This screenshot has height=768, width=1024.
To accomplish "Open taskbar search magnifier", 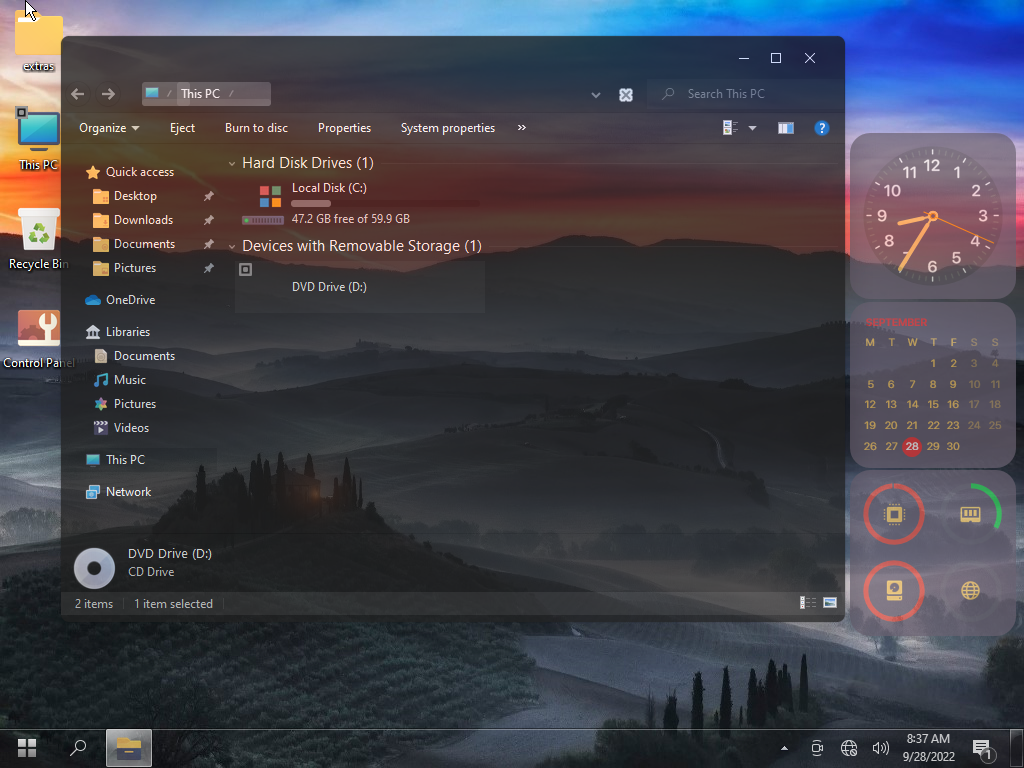I will (x=78, y=748).
